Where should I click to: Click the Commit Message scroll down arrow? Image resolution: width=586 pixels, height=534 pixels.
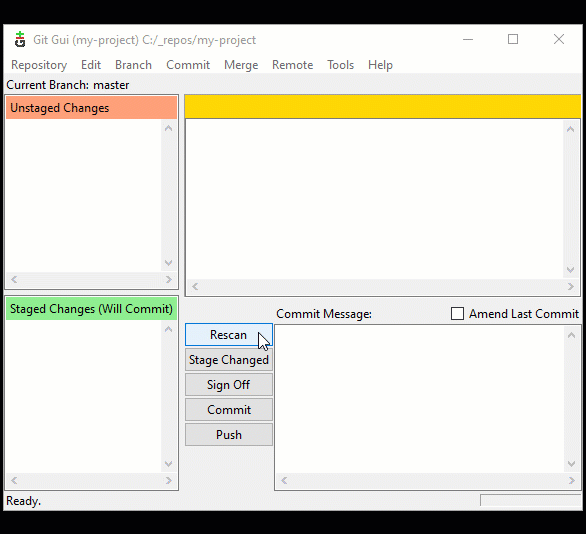(571, 464)
